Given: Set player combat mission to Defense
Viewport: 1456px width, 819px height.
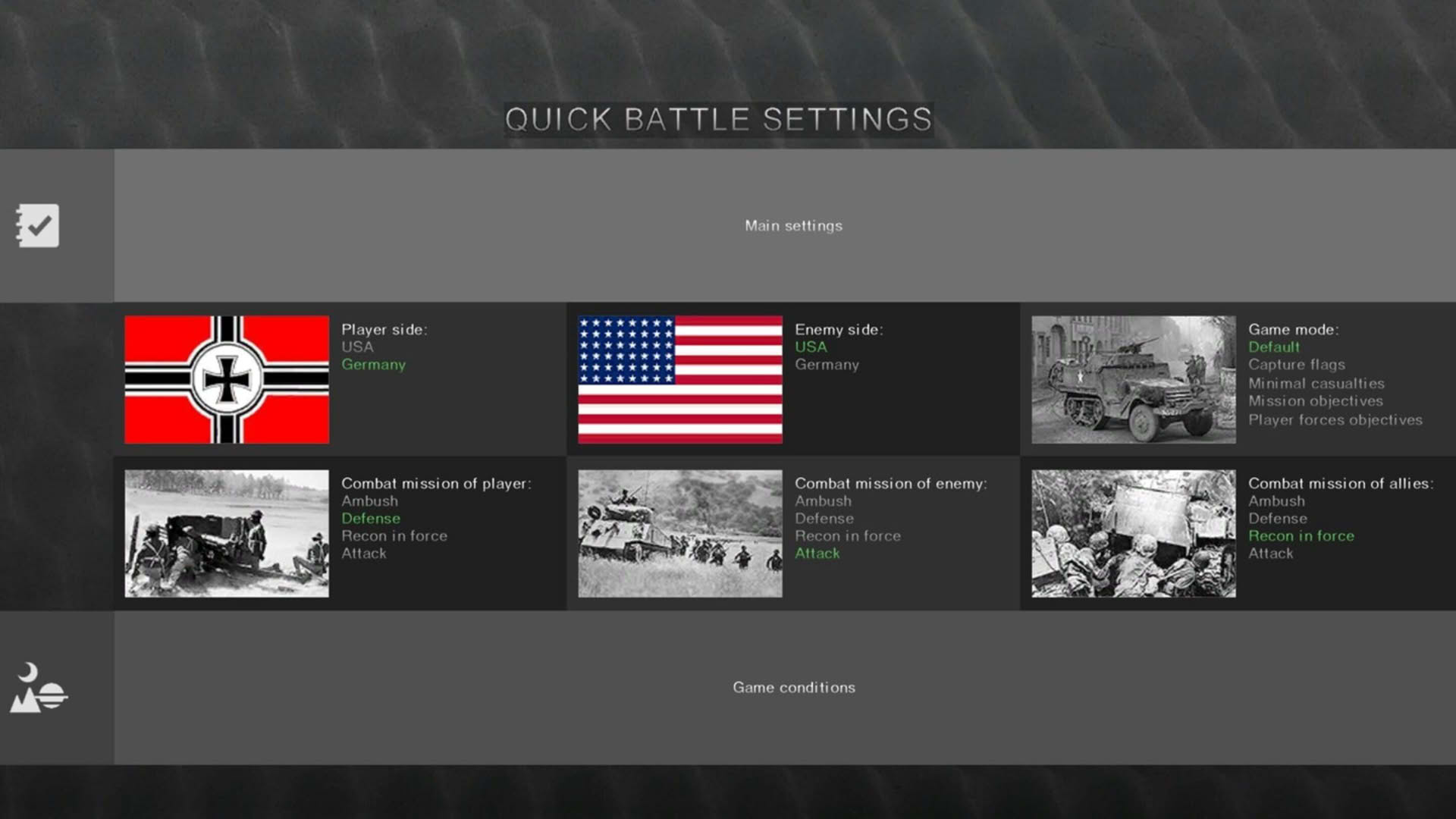Looking at the screenshot, I should click(371, 518).
